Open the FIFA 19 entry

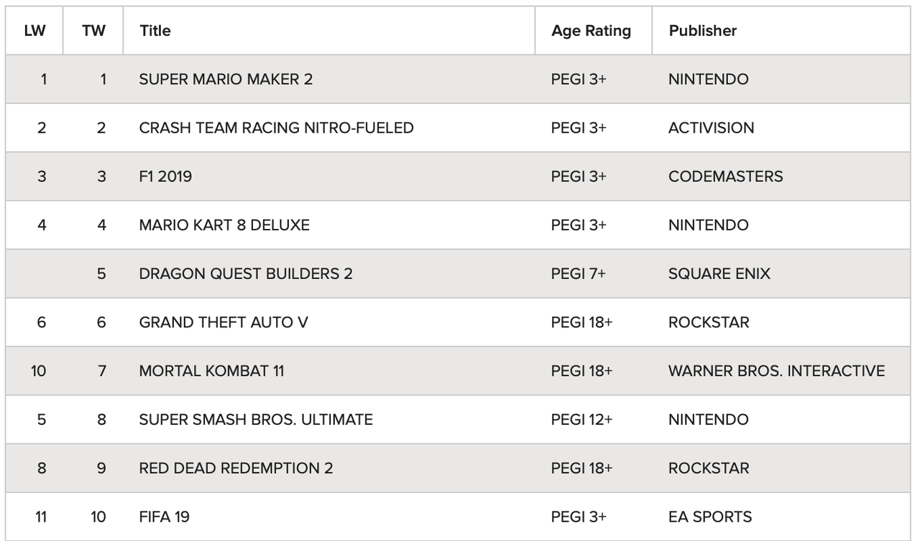165,517
